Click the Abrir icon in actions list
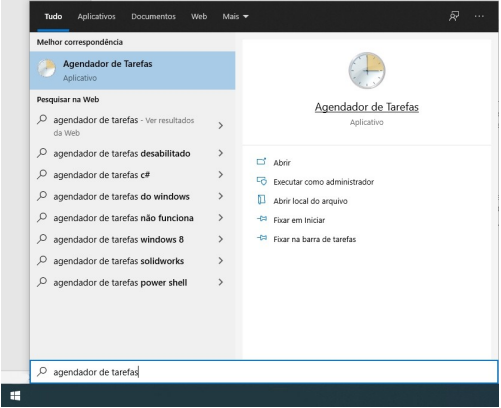 click(261, 162)
